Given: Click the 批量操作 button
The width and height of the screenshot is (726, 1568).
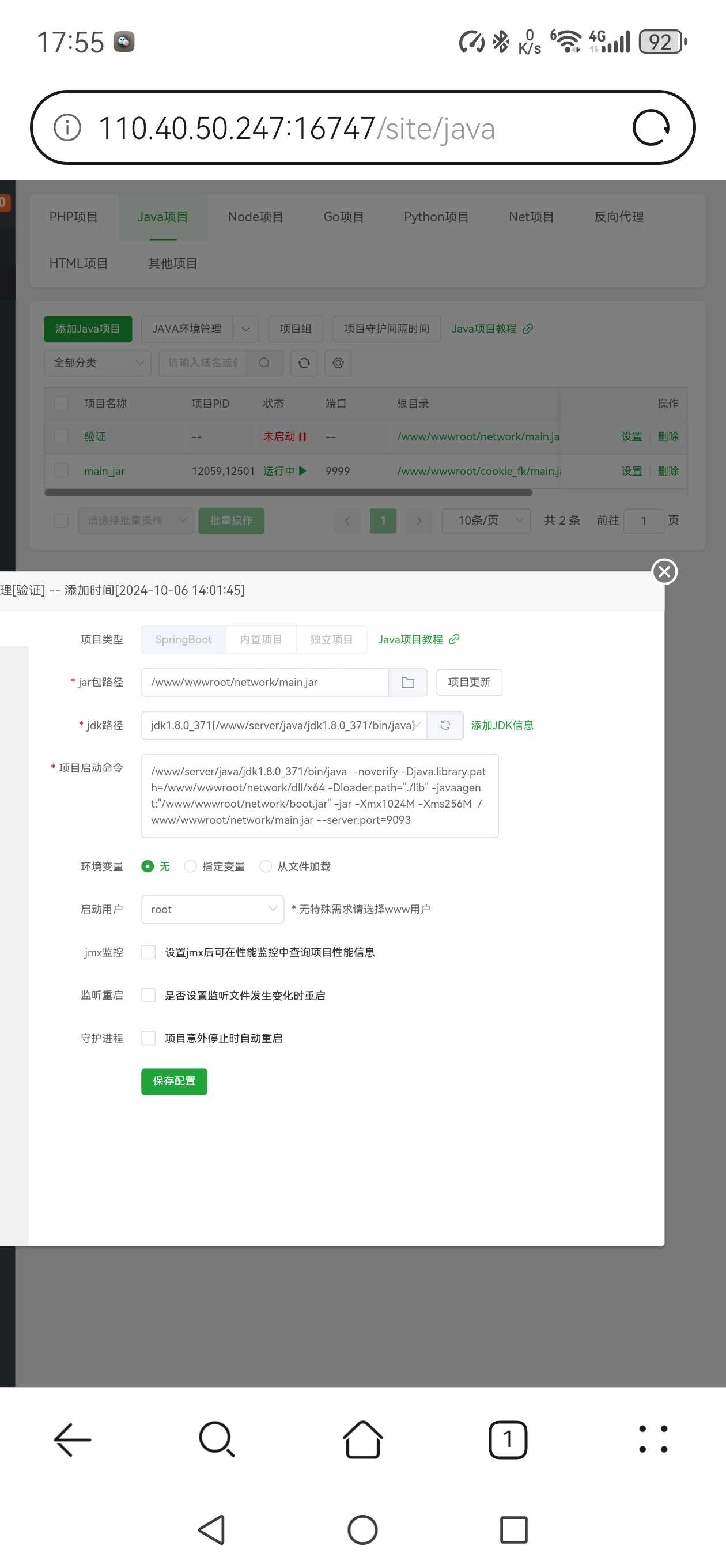Looking at the screenshot, I should click(231, 521).
